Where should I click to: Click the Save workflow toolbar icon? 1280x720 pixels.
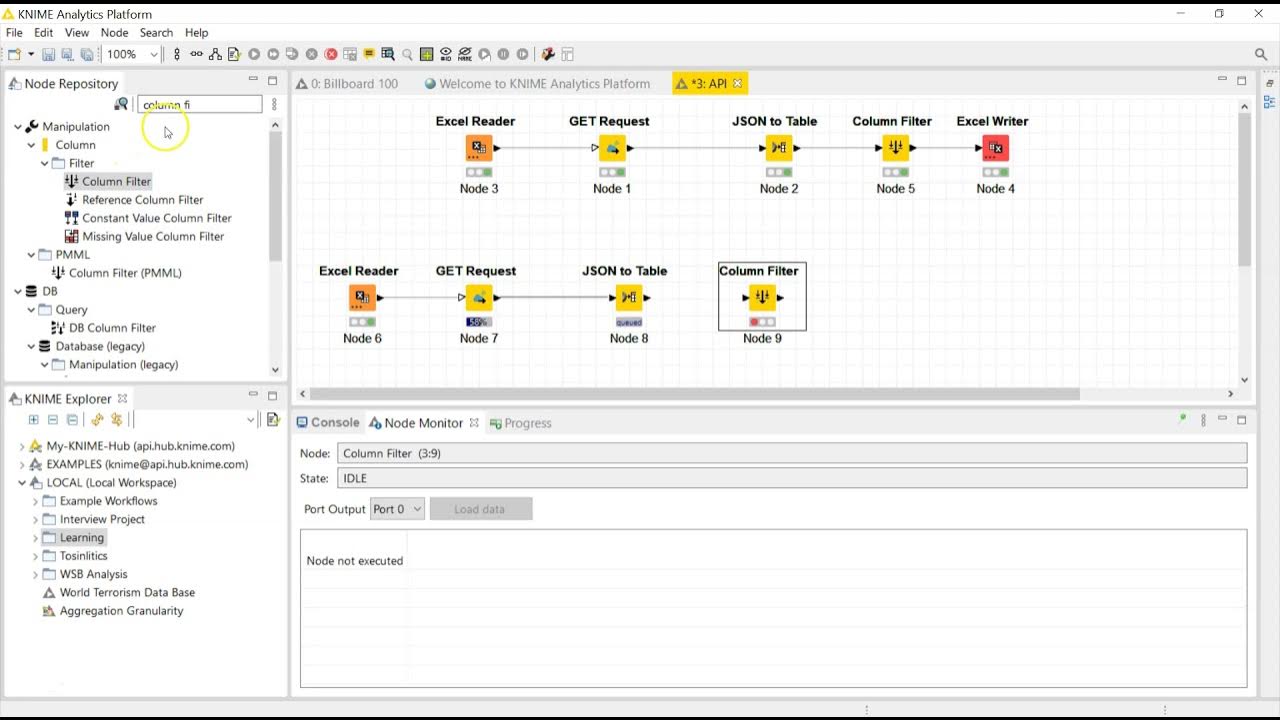pyautogui.click(x=48, y=54)
